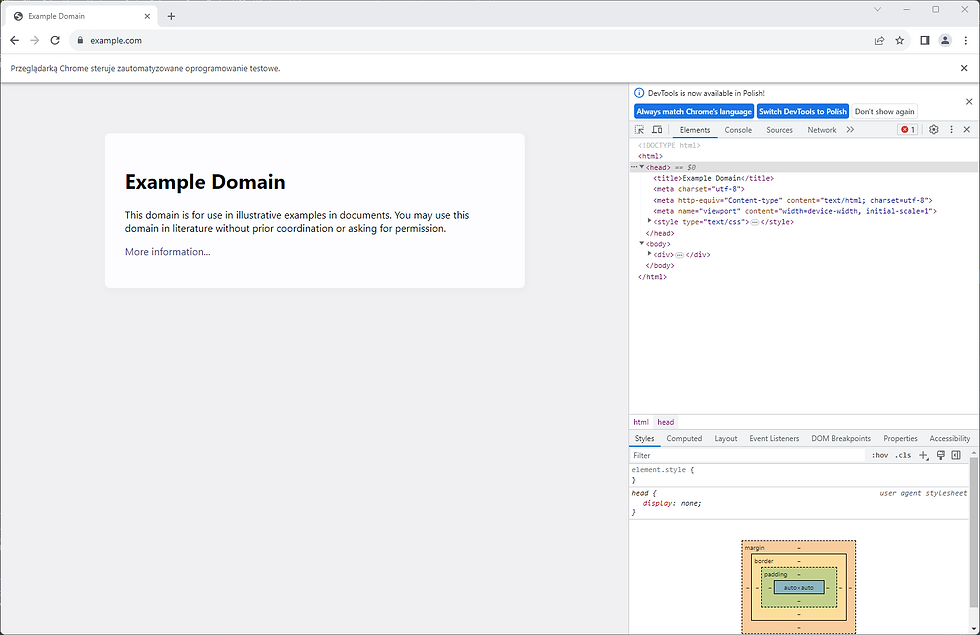This screenshot has height=635, width=980.
Task: Switch to the Console tab
Action: pos(738,130)
